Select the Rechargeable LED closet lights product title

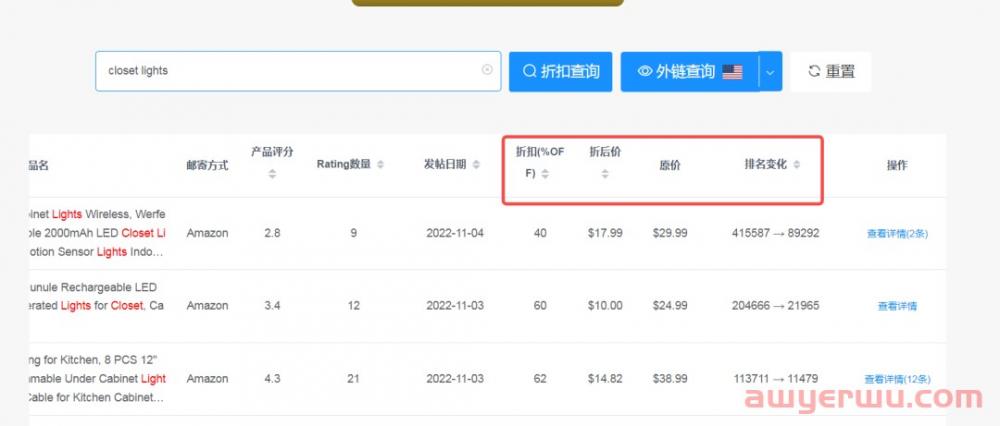[97, 305]
